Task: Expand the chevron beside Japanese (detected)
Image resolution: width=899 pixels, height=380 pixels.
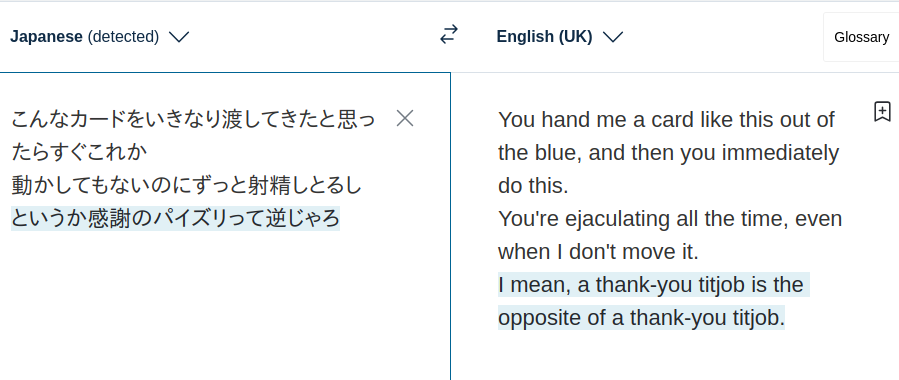Action: 179,37
